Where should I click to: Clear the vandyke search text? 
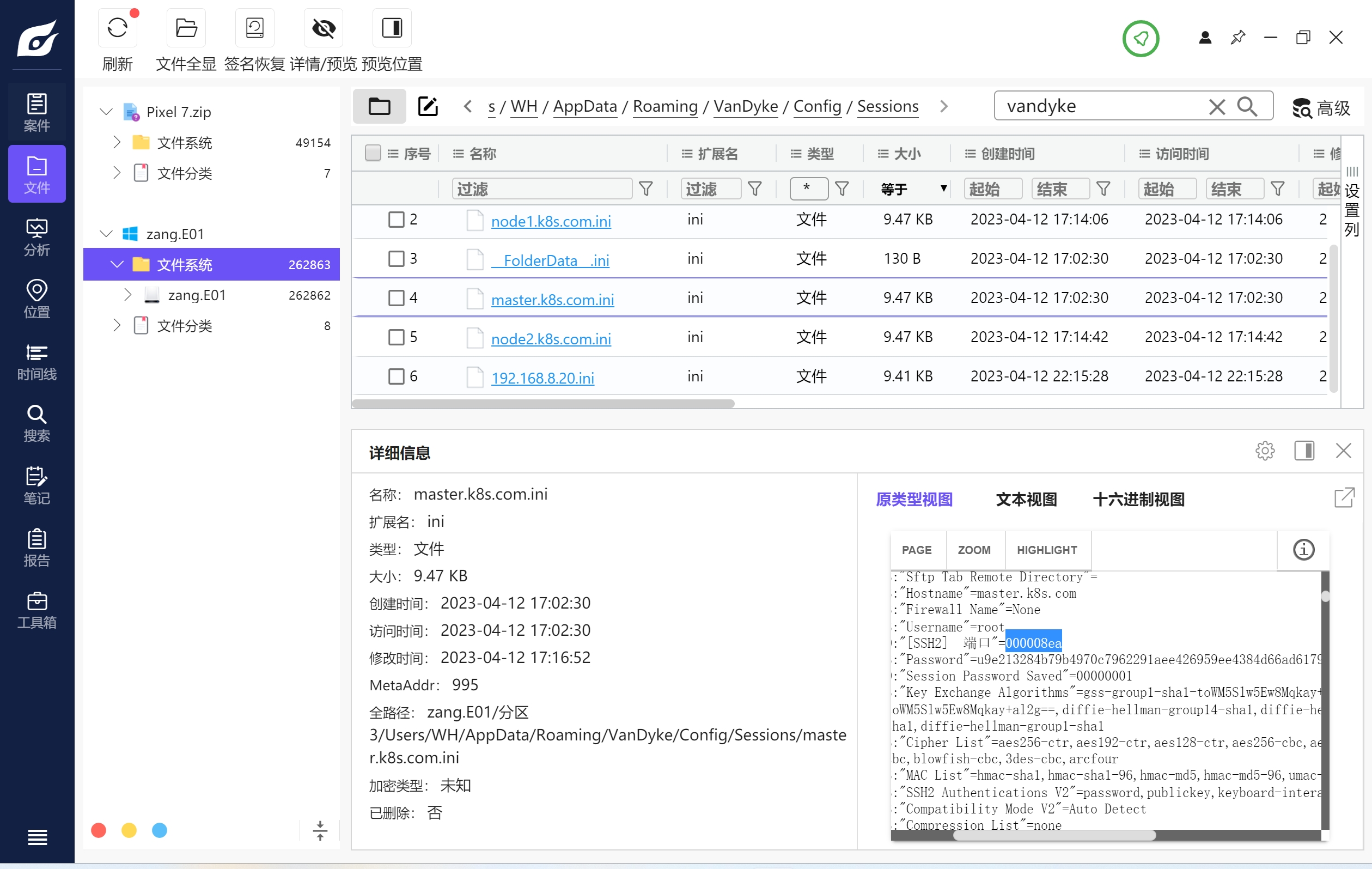pyautogui.click(x=1216, y=107)
